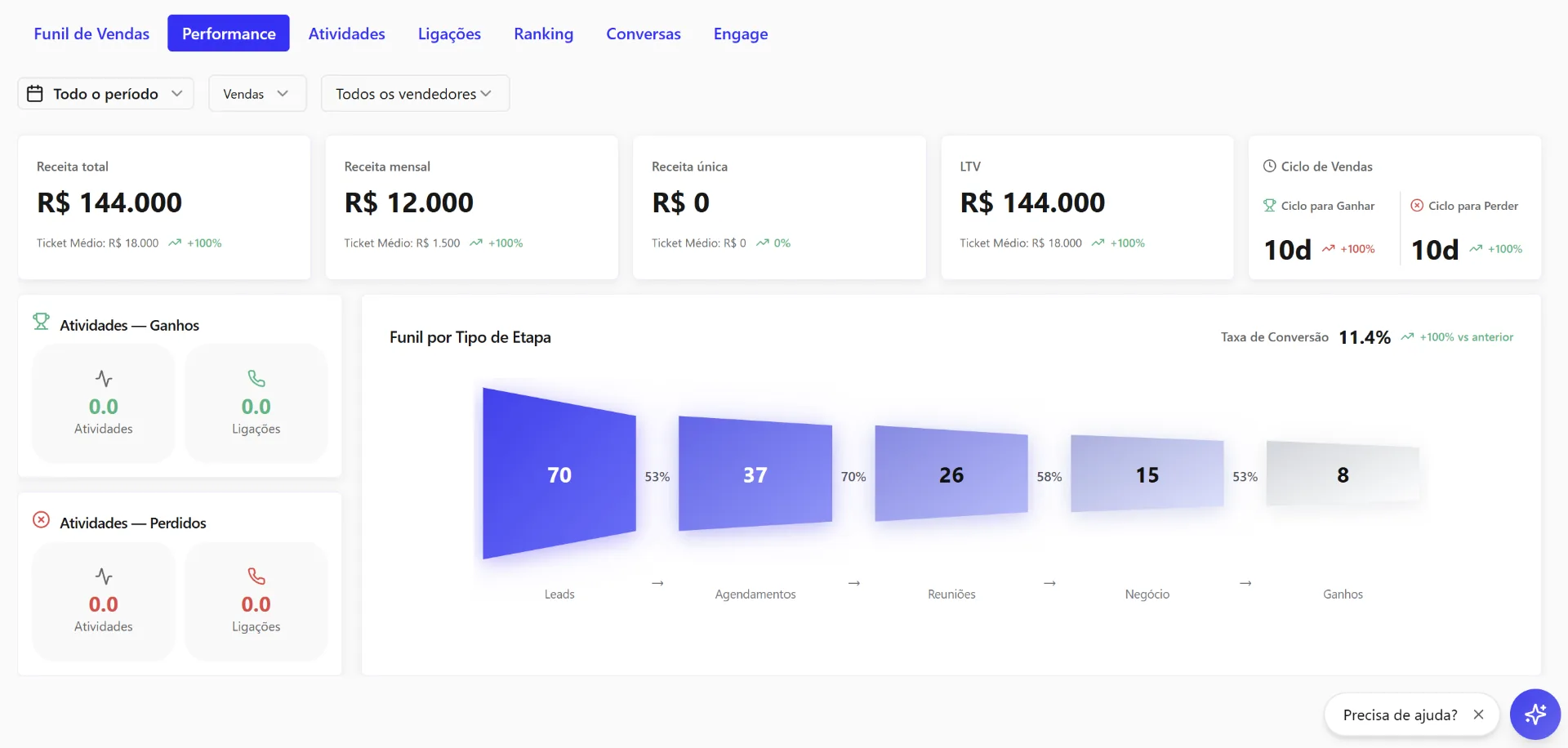This screenshot has height=748, width=1568.
Task: Open the AI sparkle assistant button
Action: (x=1535, y=715)
